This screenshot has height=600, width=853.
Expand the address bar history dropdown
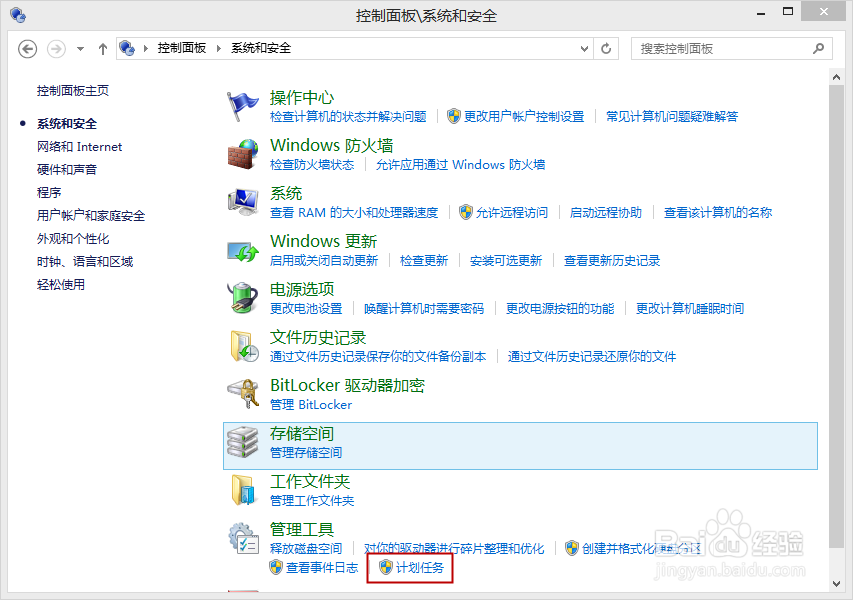click(x=584, y=49)
